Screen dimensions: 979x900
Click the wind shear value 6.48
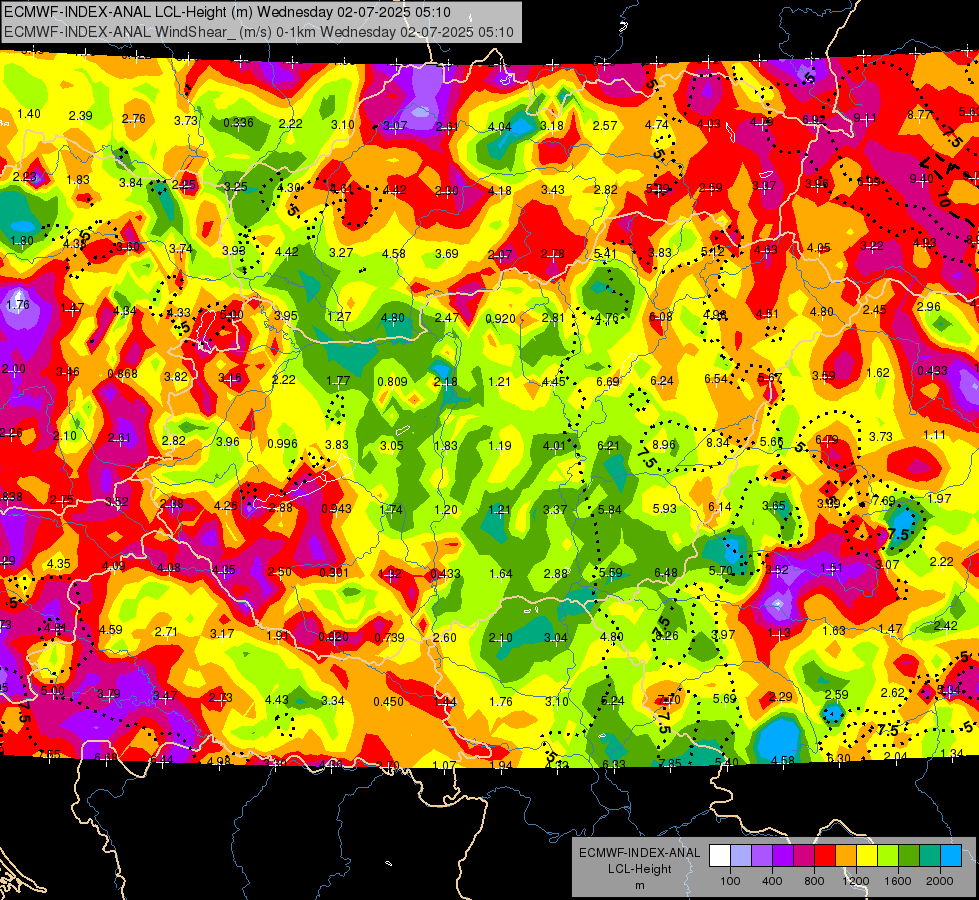click(x=666, y=573)
